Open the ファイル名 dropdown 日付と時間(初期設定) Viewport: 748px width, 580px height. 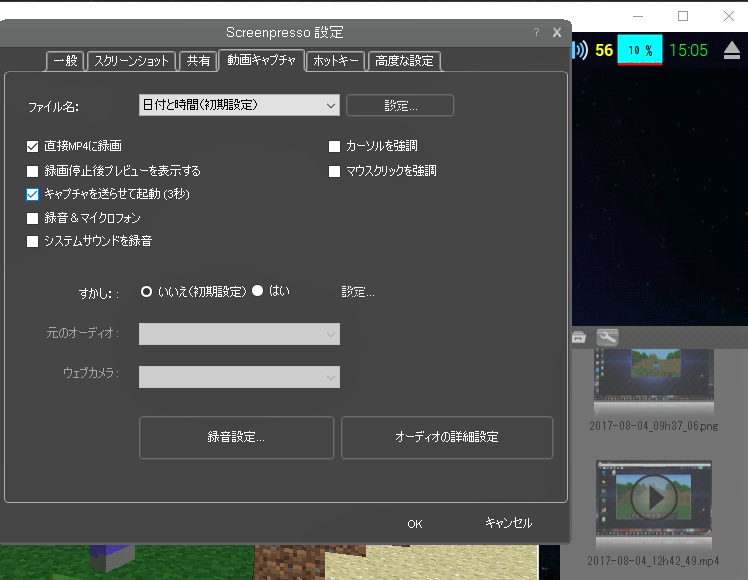pyautogui.click(x=239, y=105)
